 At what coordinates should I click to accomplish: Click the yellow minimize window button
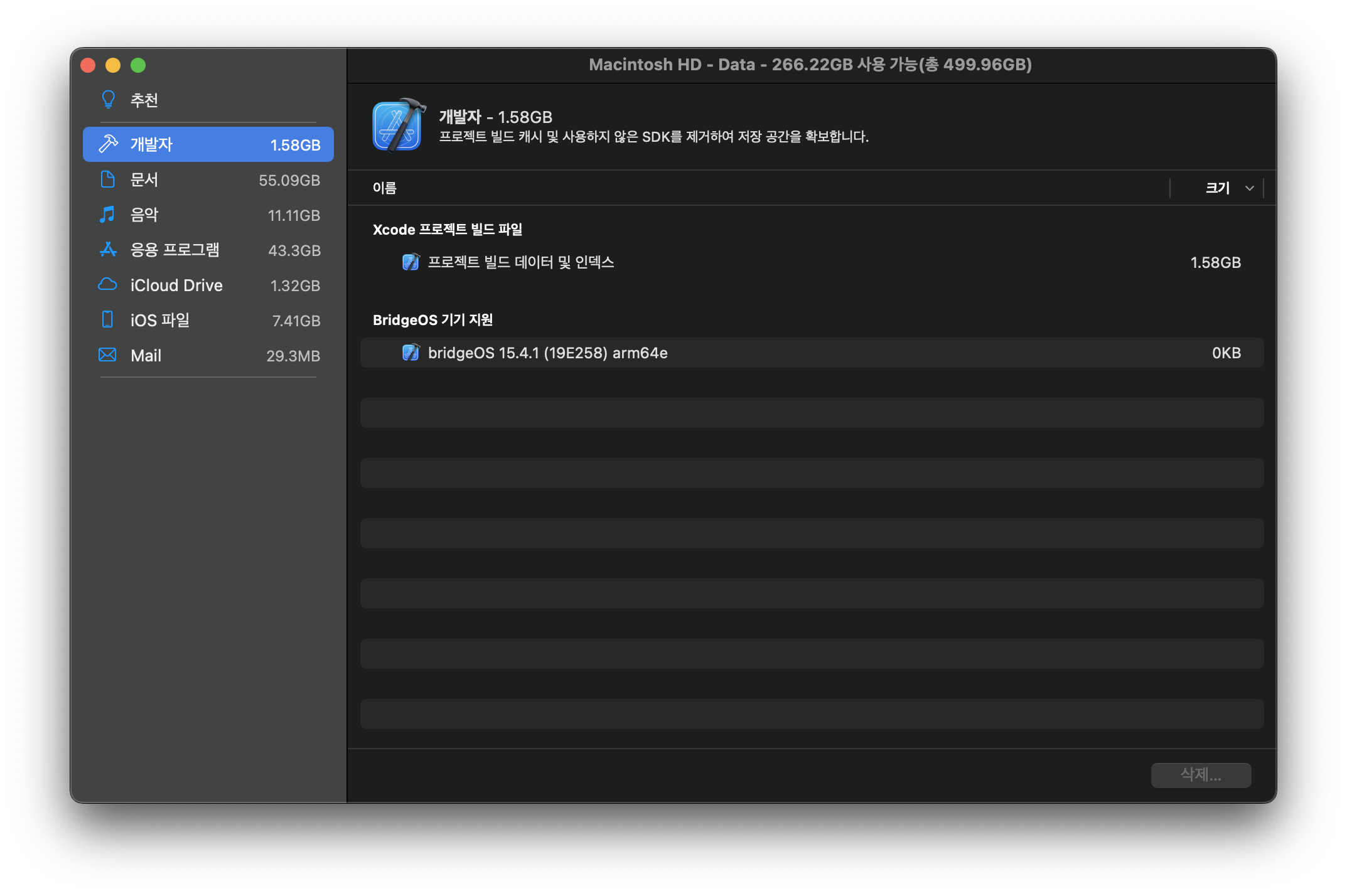pos(113,65)
